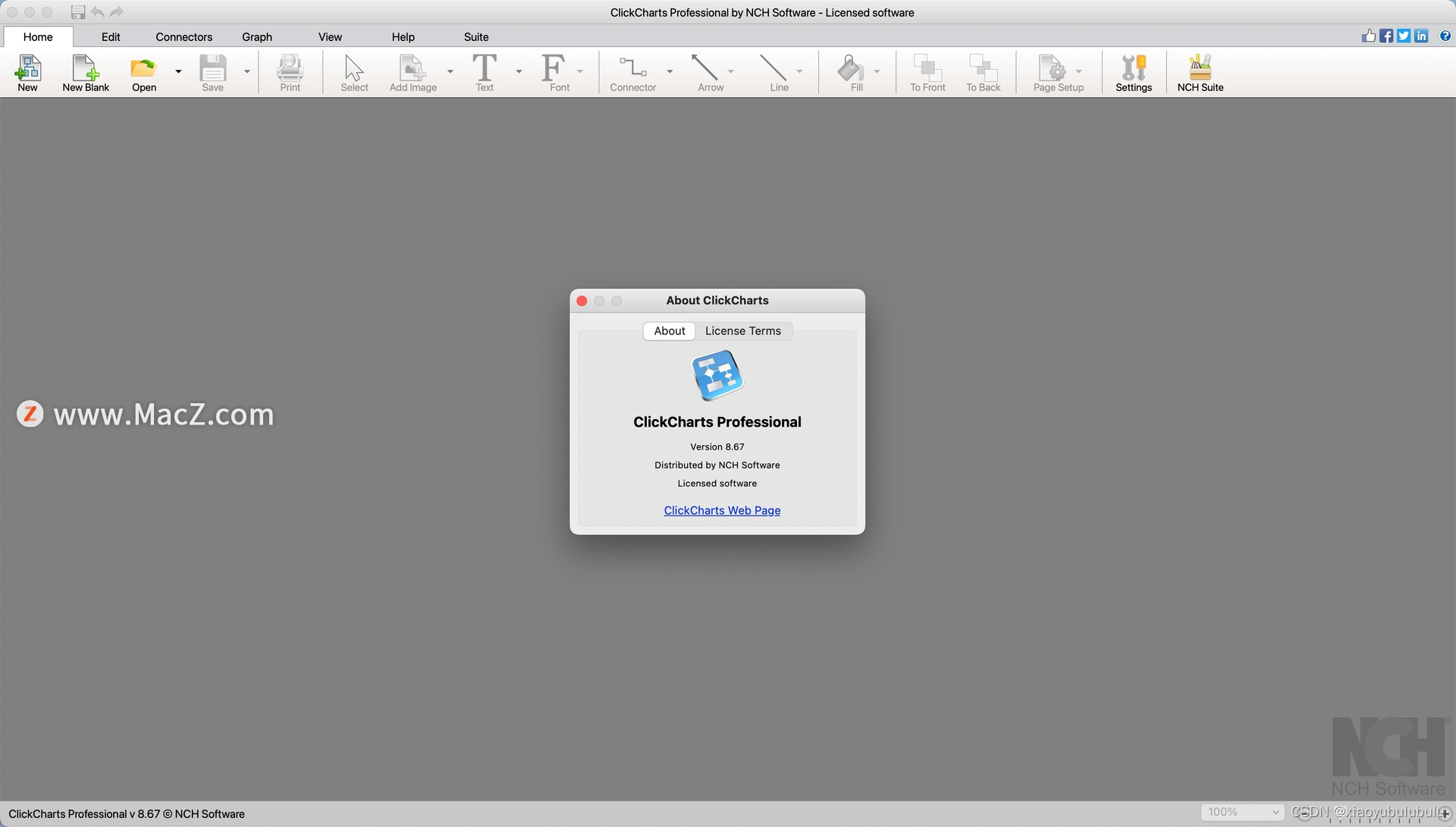The width and height of the screenshot is (1456, 827).
Task: Share via the LinkedIn icon
Action: tap(1421, 36)
